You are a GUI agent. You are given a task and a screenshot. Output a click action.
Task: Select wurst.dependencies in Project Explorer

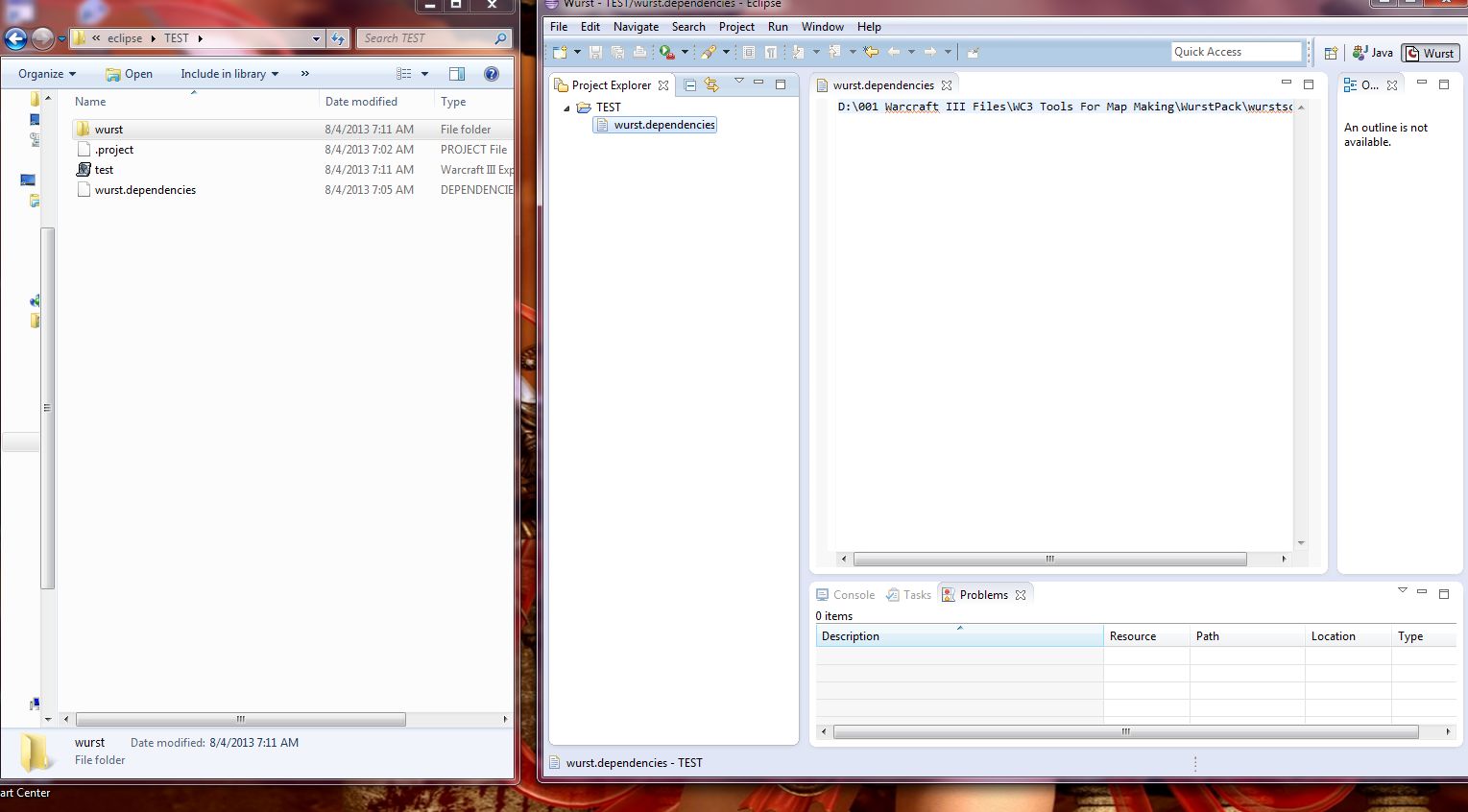pyautogui.click(x=656, y=125)
